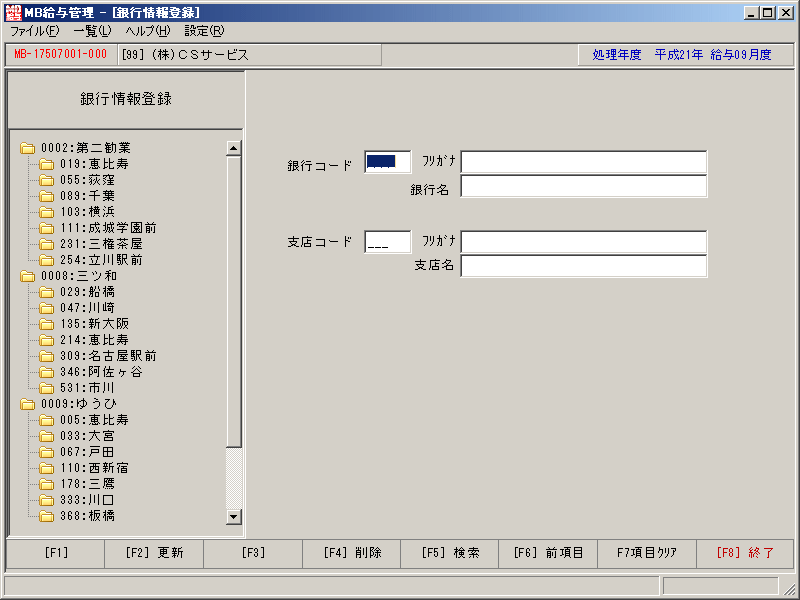Image resolution: width=800 pixels, height=600 pixels.
Task: Click the 支店名 text field
Action: click(584, 266)
